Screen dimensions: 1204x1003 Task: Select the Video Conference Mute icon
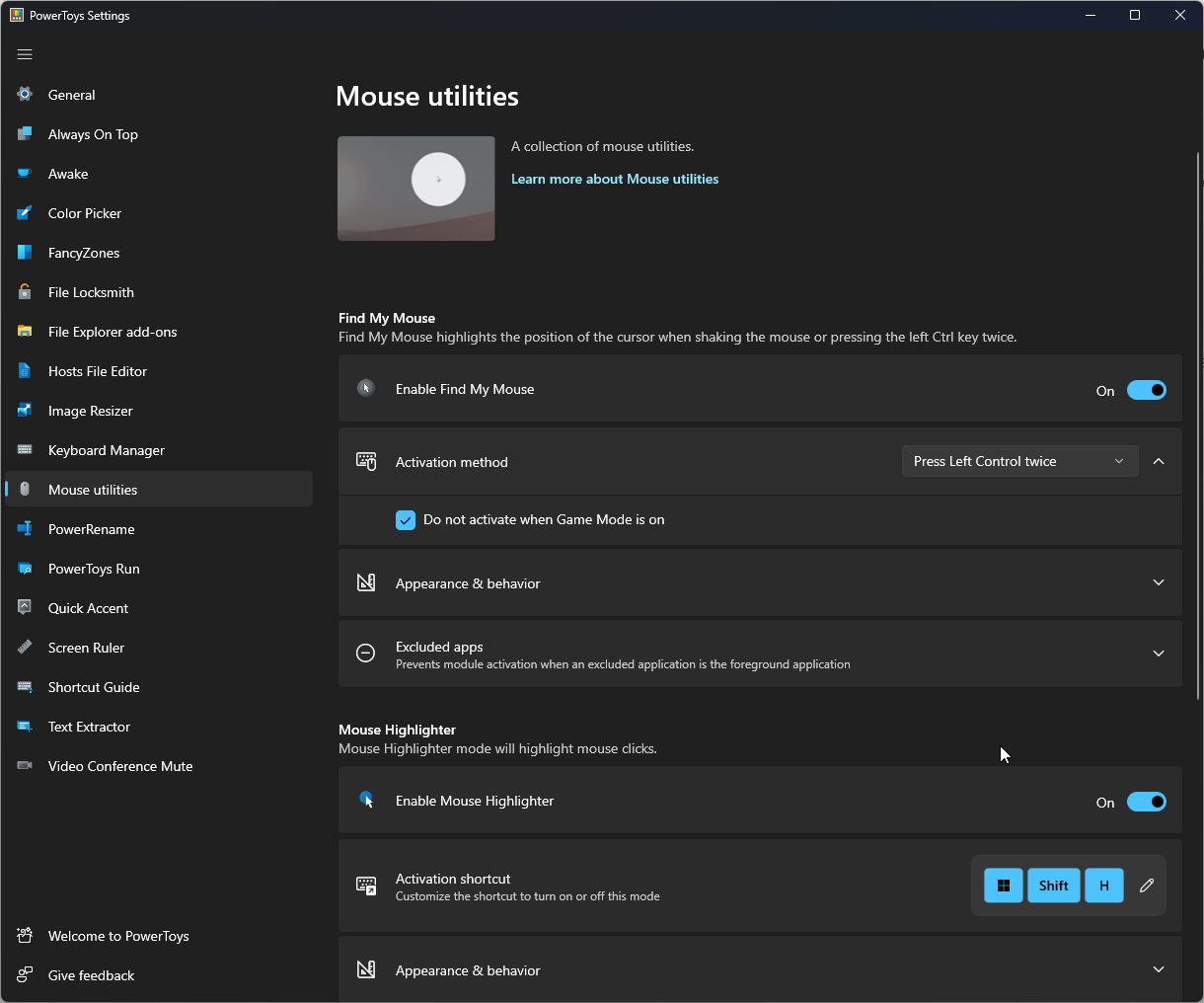tap(24, 766)
